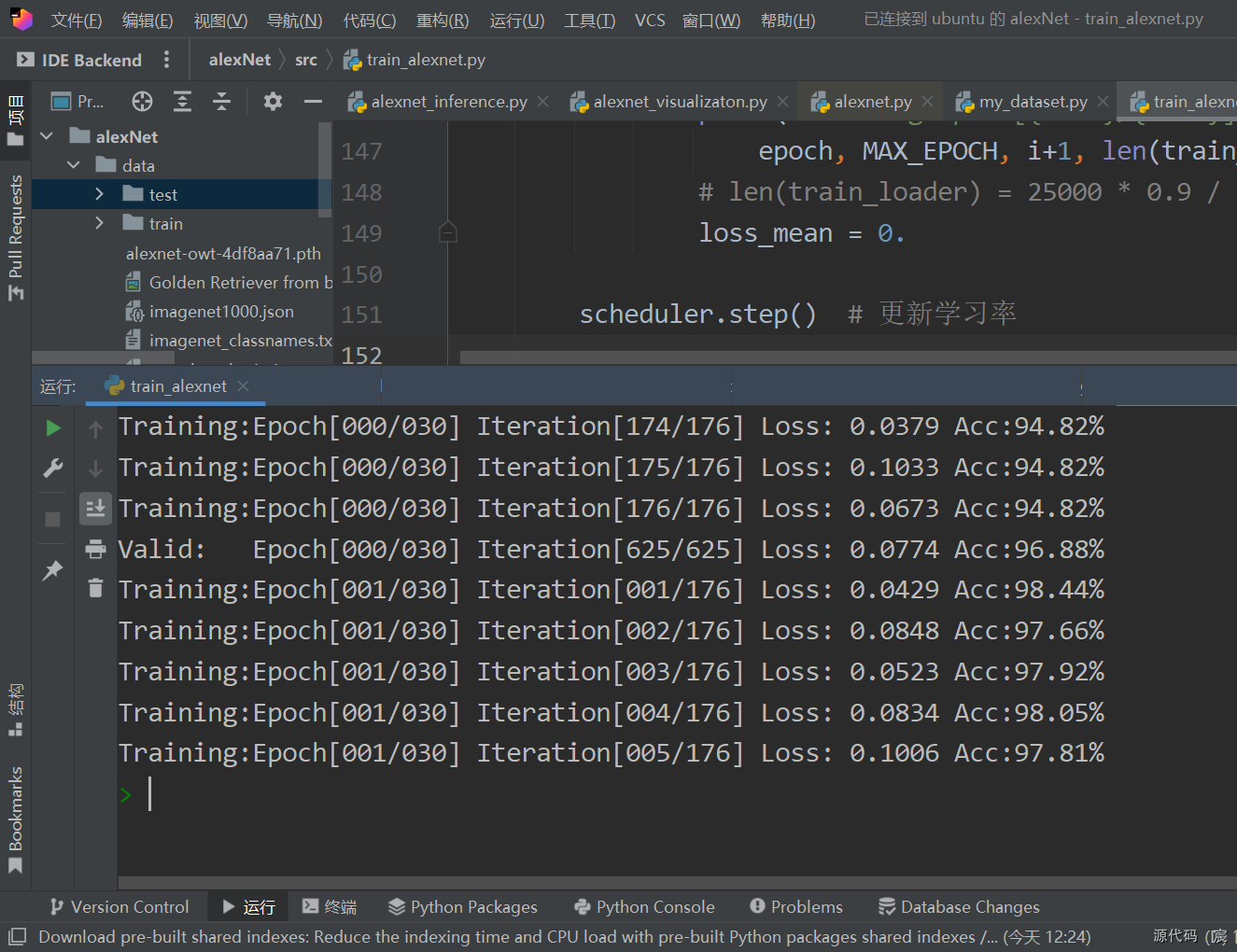Click the IDE Backend button
1237x952 pixels.
[80, 60]
